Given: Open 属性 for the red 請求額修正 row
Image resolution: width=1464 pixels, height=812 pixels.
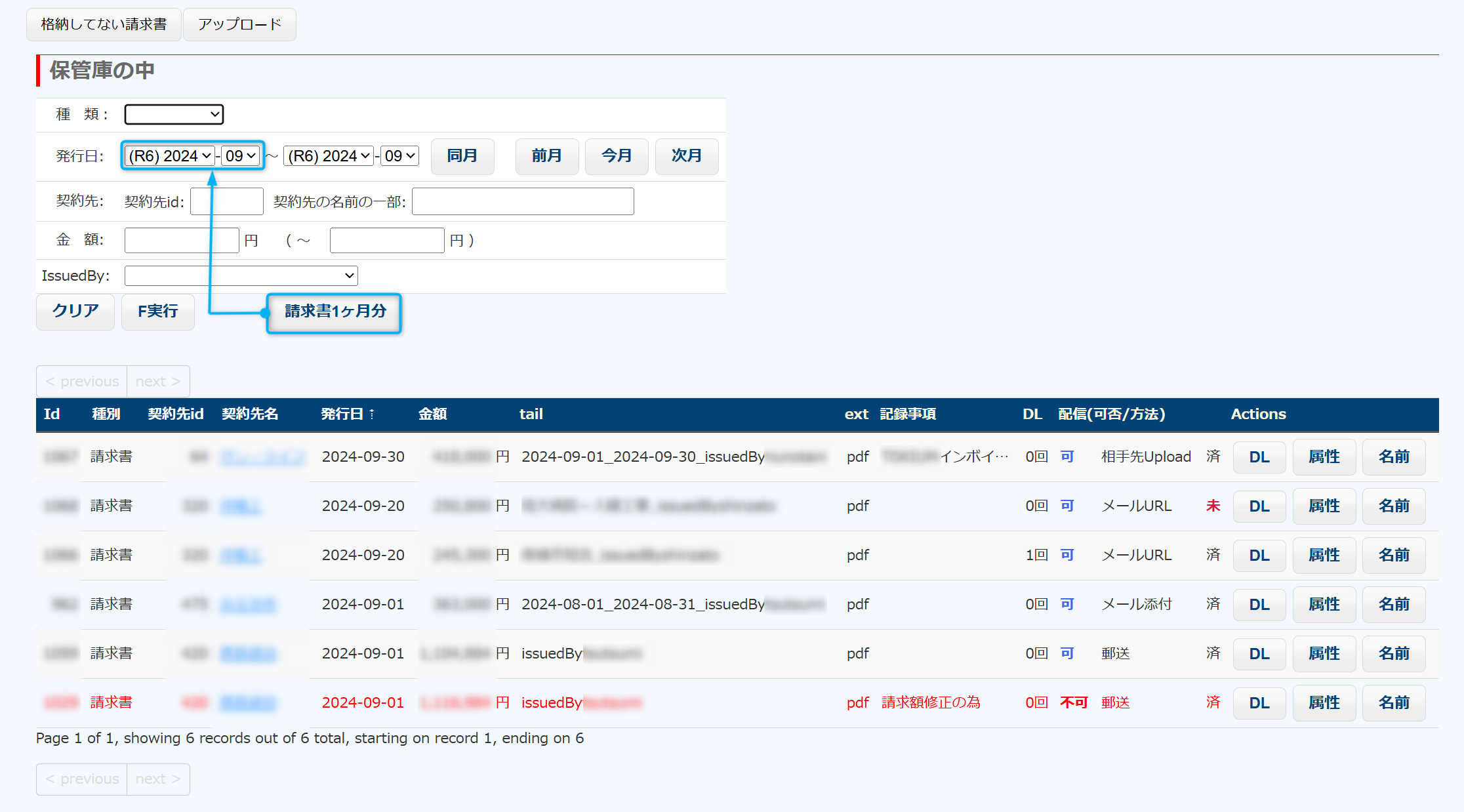Looking at the screenshot, I should pos(1324,703).
